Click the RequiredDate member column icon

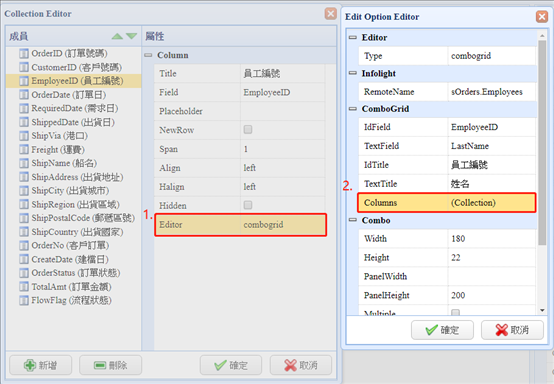[24, 108]
